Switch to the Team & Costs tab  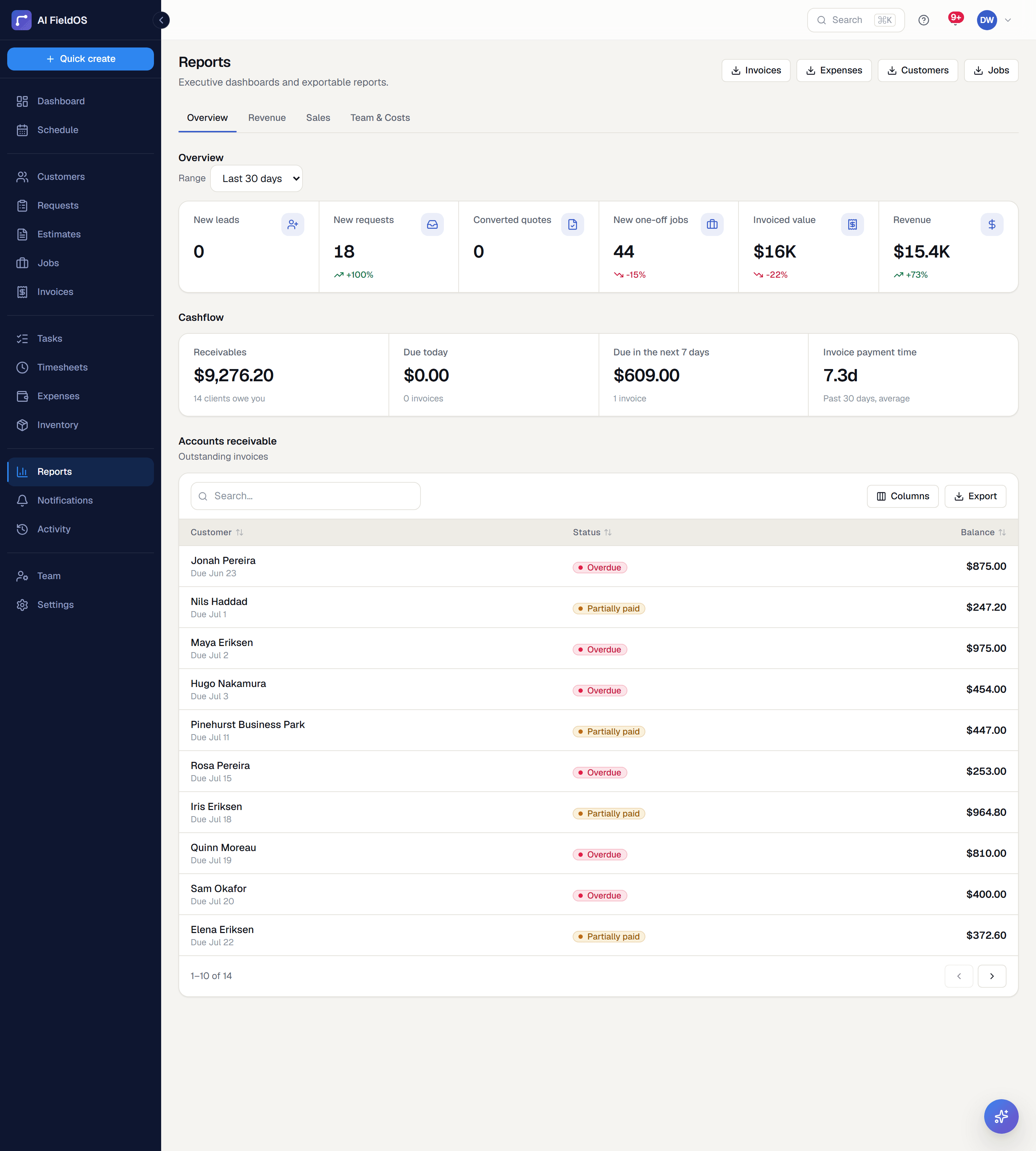coord(380,118)
